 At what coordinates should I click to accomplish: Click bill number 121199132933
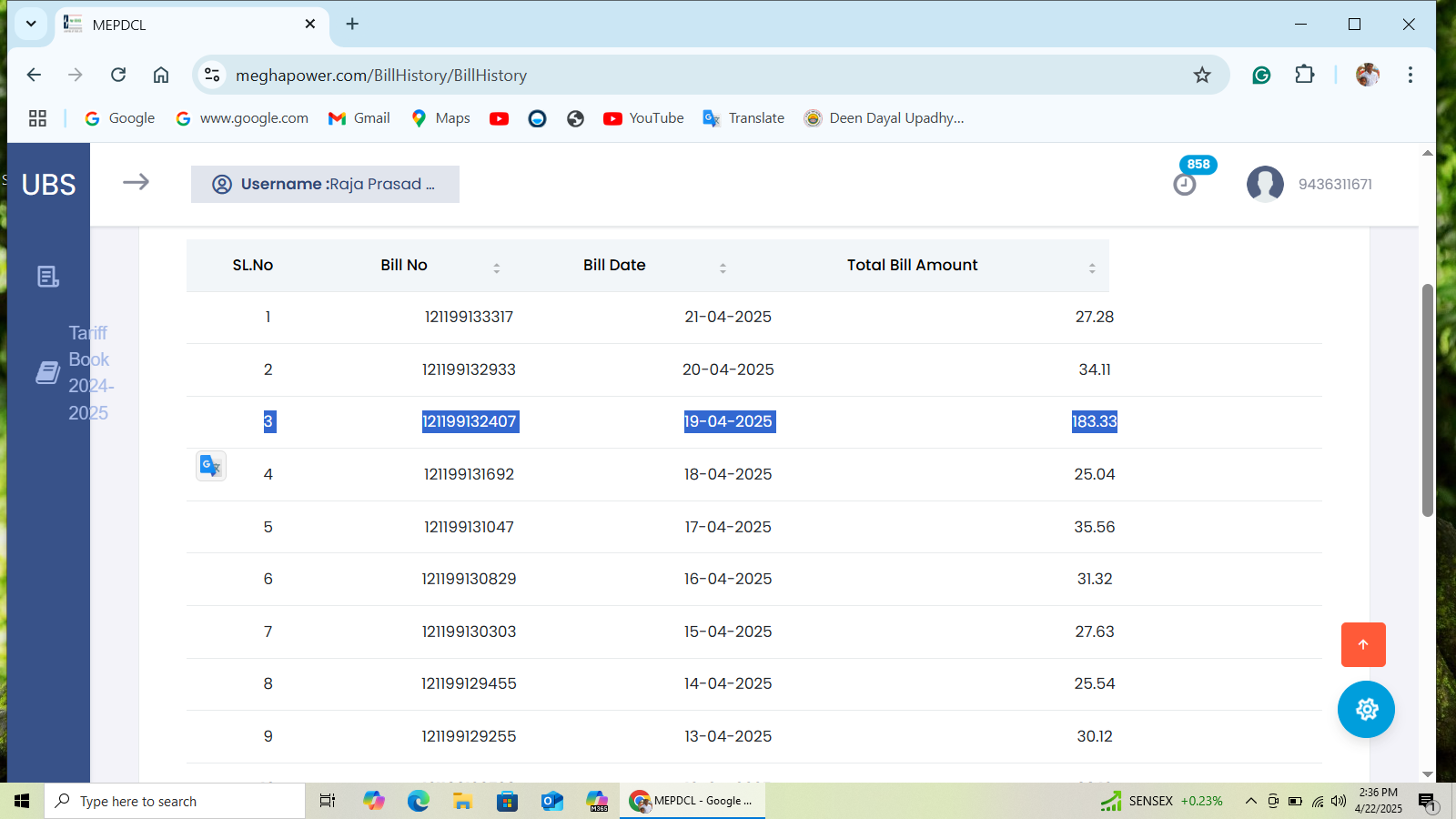469,369
